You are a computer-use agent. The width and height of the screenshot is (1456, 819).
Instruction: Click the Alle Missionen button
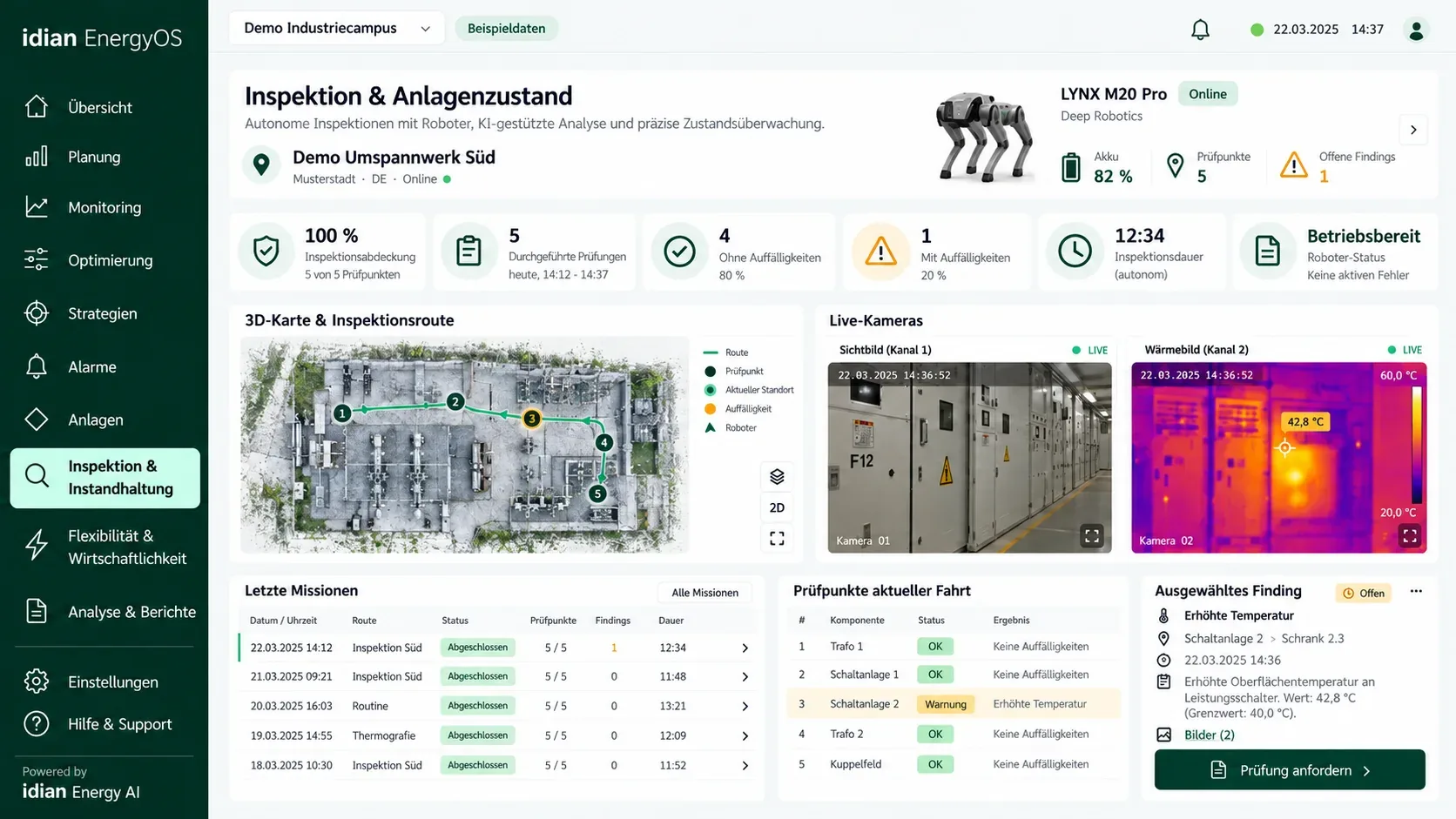click(x=704, y=593)
